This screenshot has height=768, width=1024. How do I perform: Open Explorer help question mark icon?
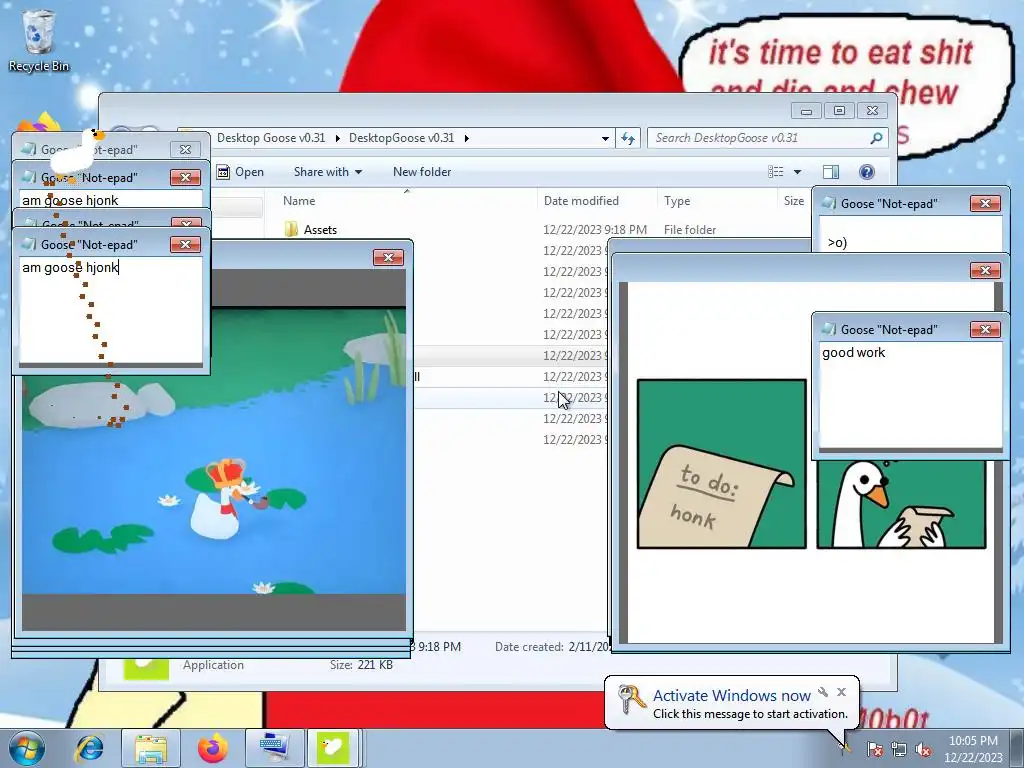tap(867, 172)
